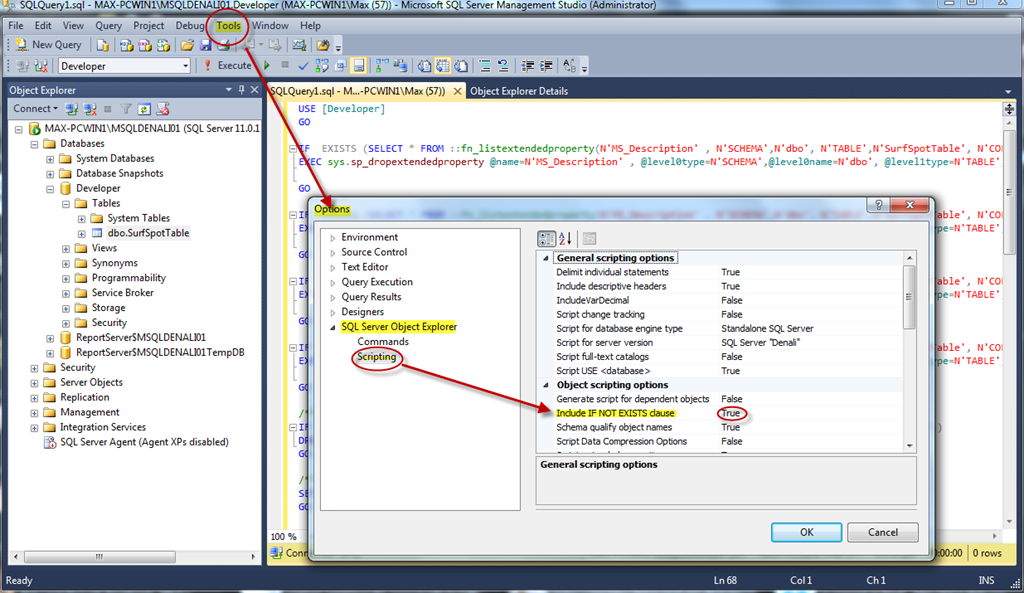The width and height of the screenshot is (1024, 593).
Task: Open the File menu
Action: click(x=16, y=25)
